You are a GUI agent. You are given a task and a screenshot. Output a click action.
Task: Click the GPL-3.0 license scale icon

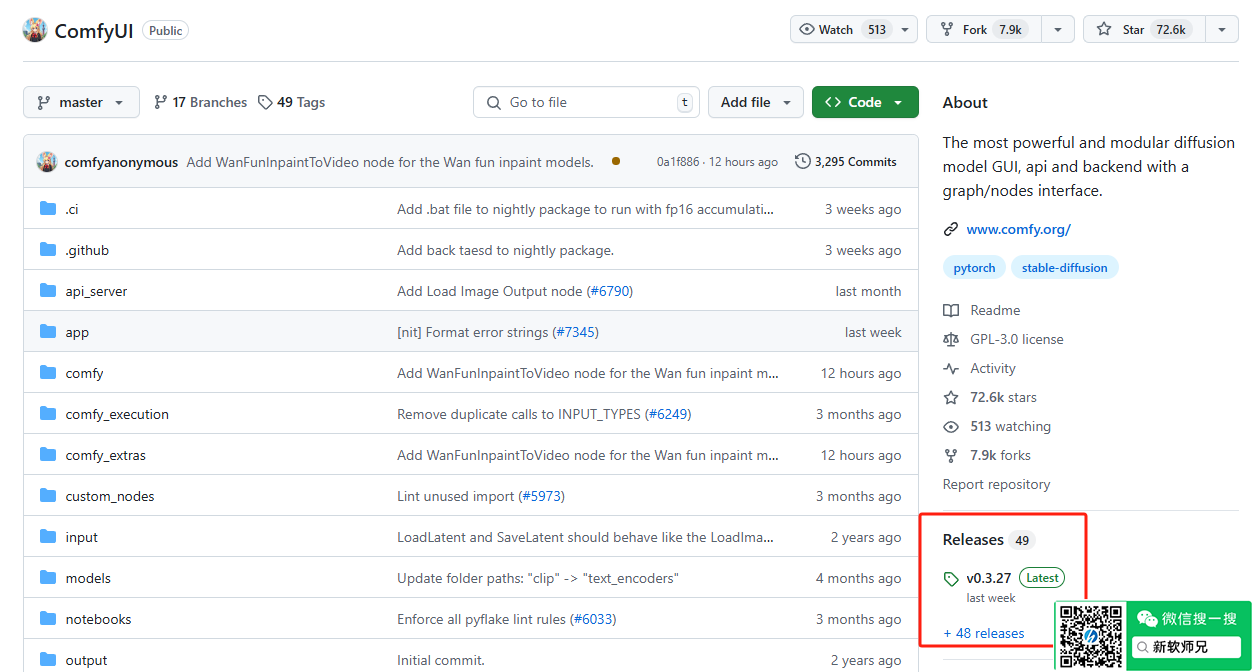951,340
